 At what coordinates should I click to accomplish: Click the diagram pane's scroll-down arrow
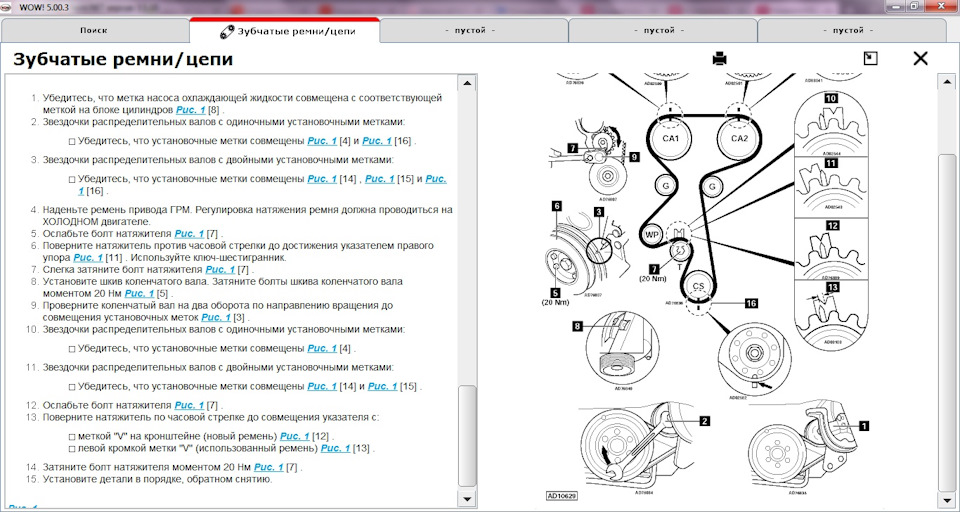pyautogui.click(x=948, y=497)
